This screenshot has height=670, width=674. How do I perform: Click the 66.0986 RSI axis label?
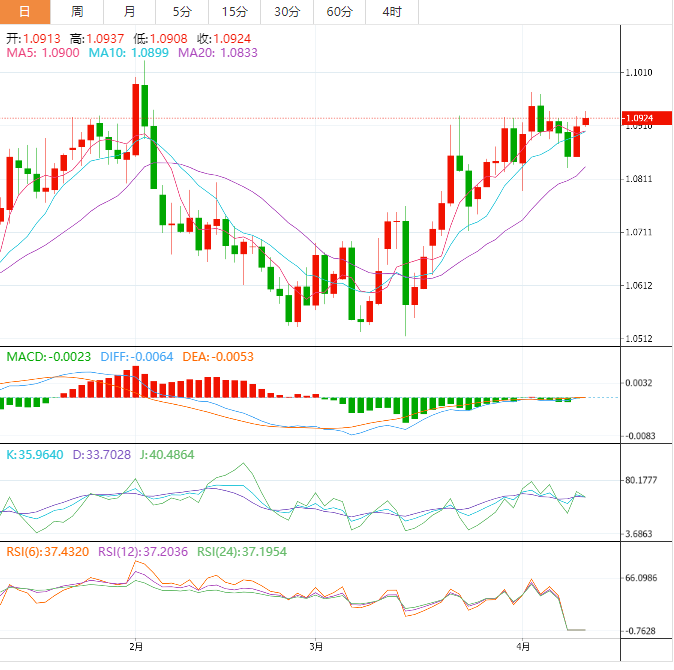pos(641,578)
